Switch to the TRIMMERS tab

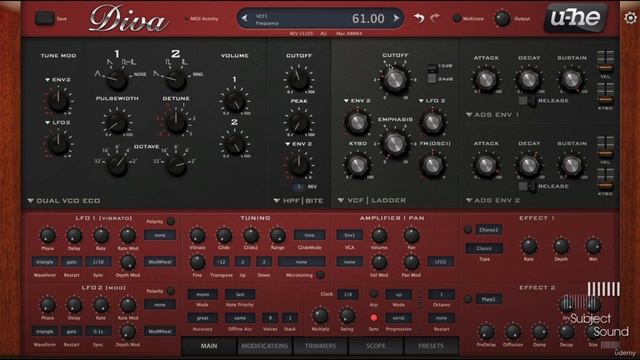[x=320, y=346]
